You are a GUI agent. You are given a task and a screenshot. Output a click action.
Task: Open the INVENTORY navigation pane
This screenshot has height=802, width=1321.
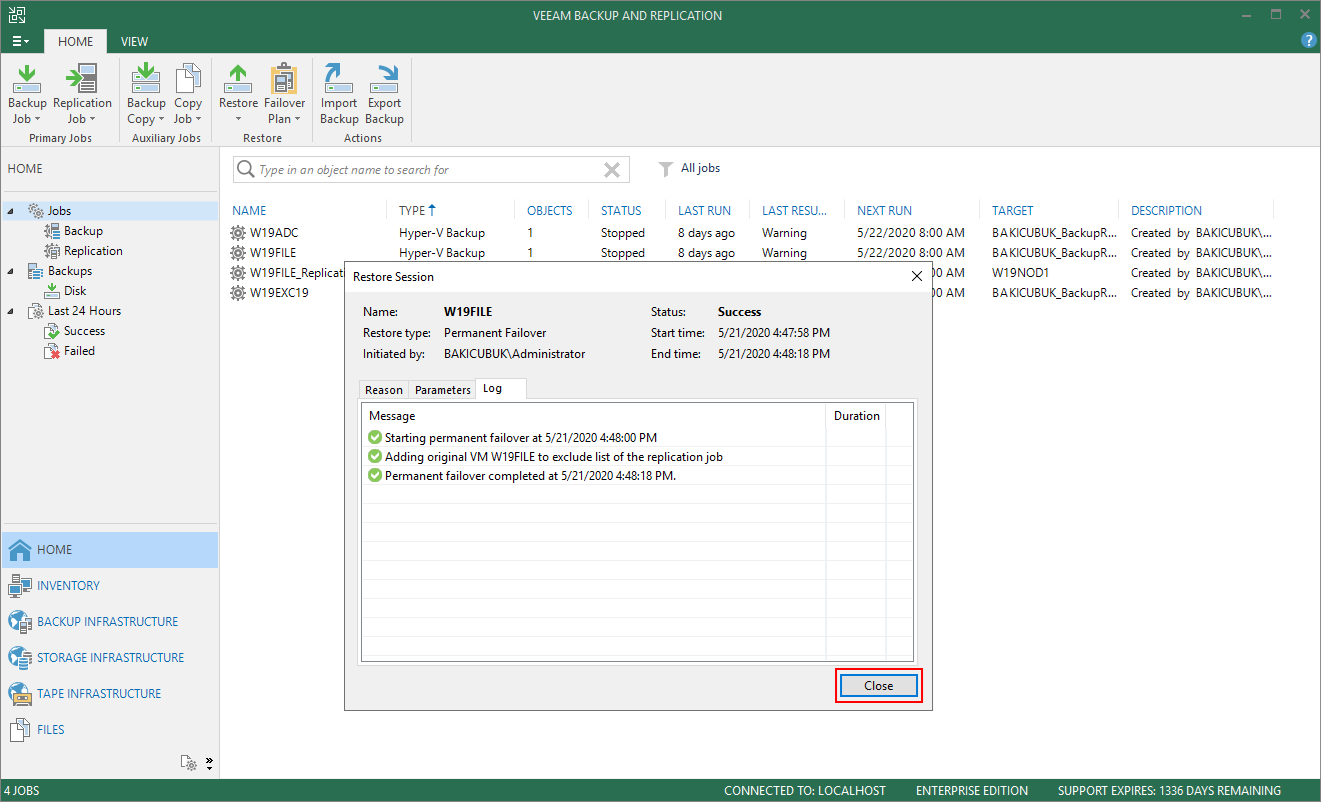click(x=109, y=586)
